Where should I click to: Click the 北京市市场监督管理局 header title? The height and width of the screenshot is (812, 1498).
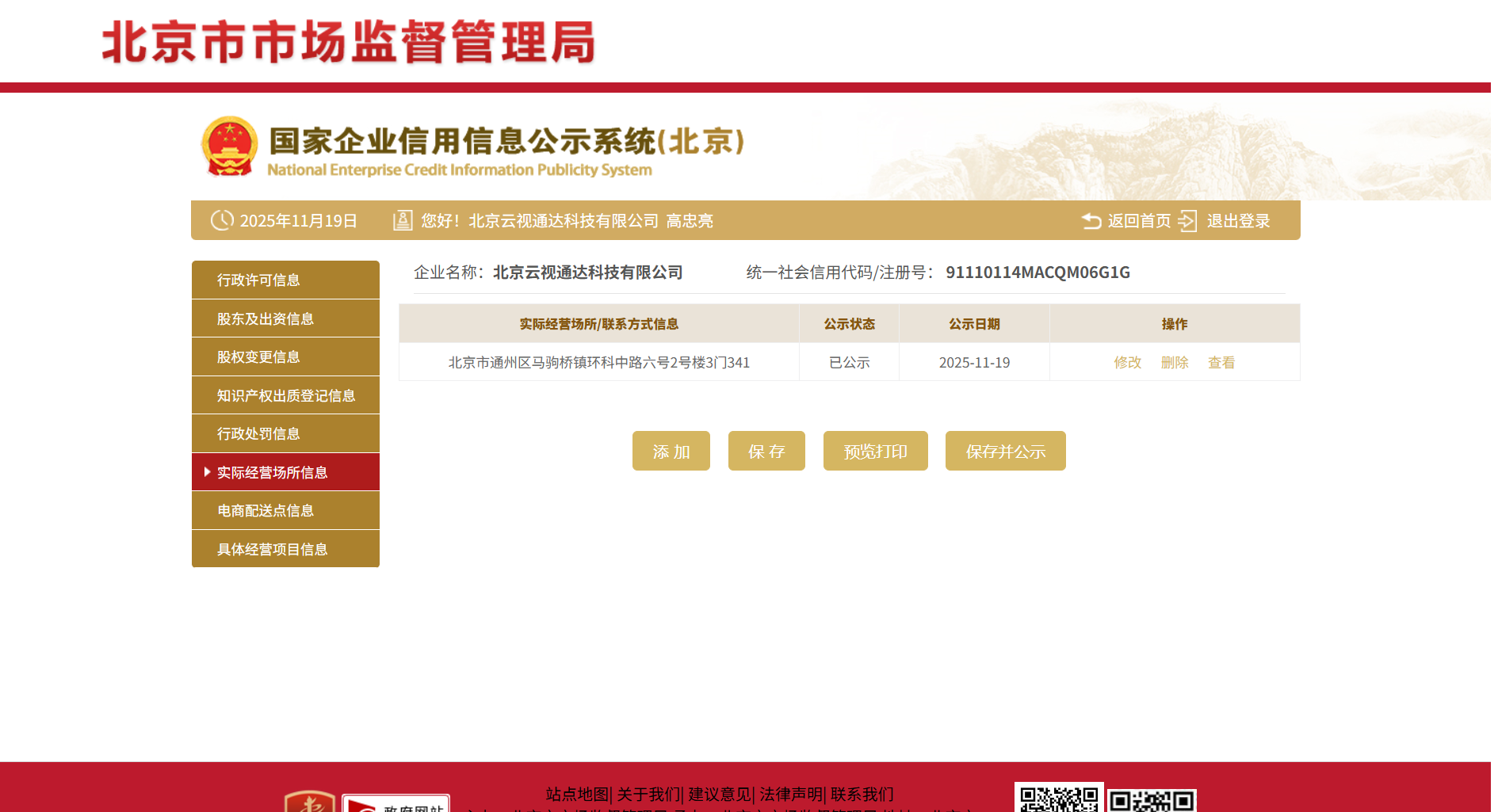[x=349, y=41]
